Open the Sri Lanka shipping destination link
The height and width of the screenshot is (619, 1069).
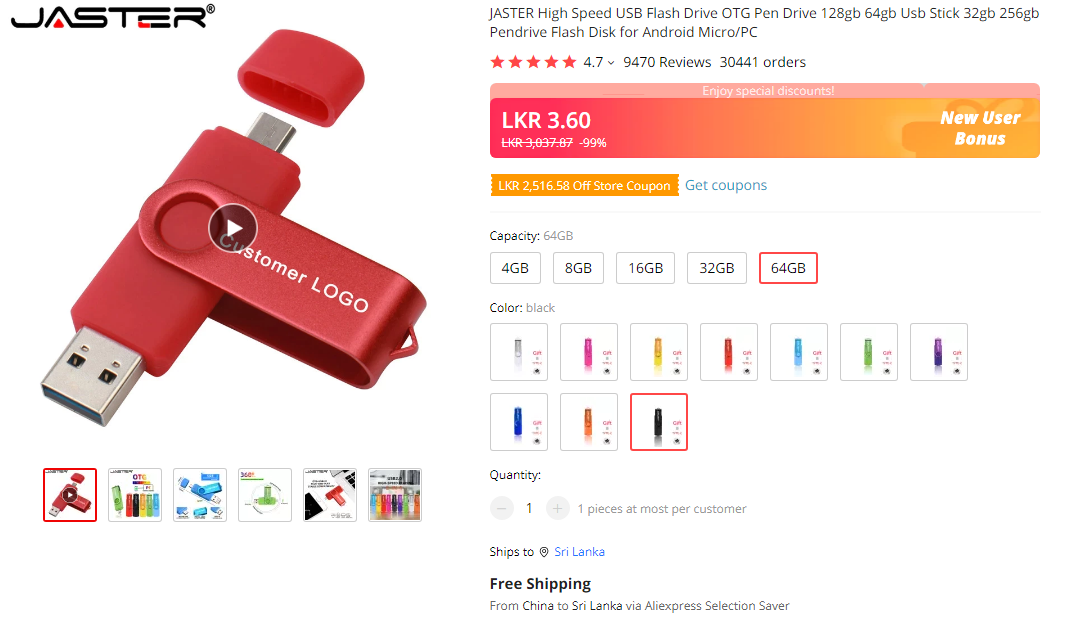coord(579,552)
